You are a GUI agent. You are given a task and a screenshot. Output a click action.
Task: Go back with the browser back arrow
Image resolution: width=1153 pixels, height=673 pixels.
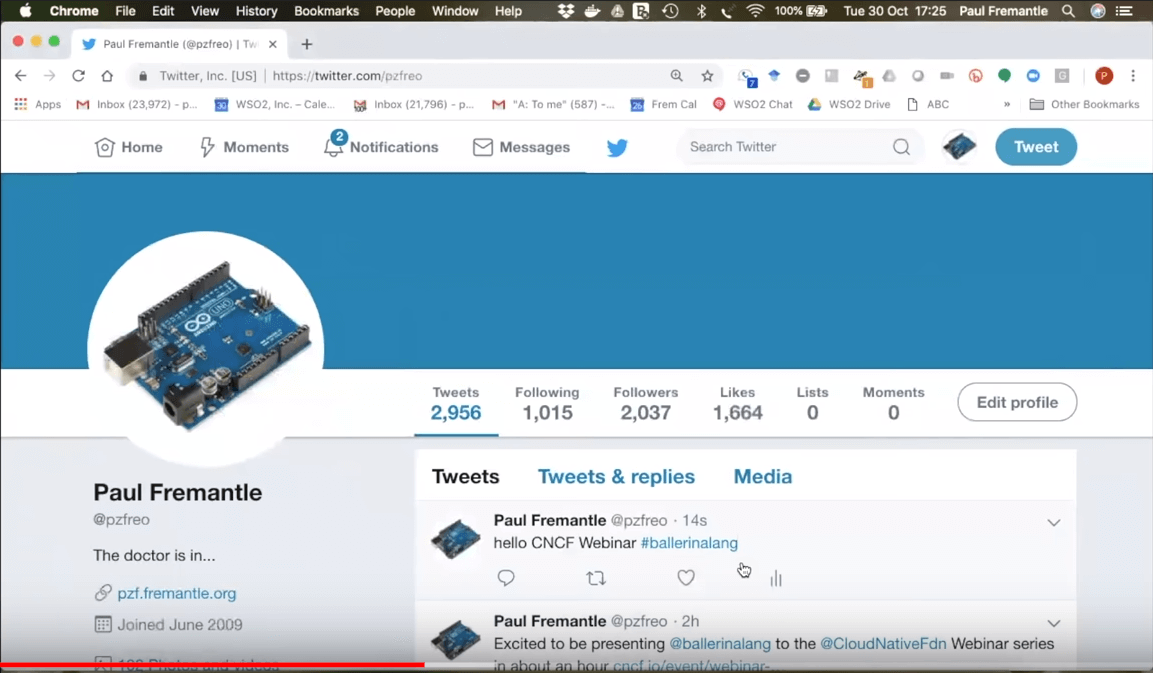click(x=21, y=76)
